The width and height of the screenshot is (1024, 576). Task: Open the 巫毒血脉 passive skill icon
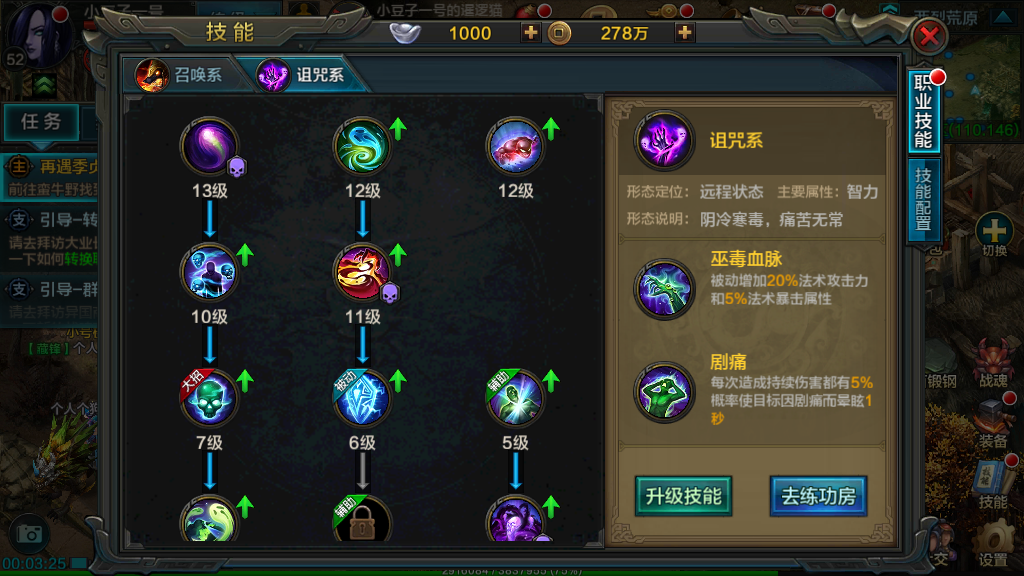[664, 289]
